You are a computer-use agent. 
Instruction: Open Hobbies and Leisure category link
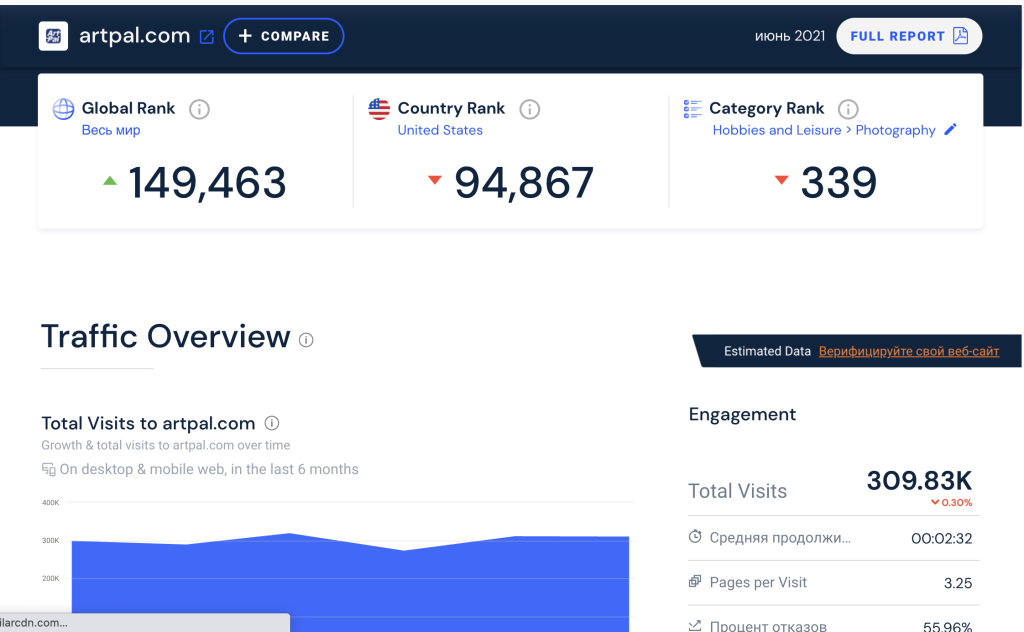[776, 130]
